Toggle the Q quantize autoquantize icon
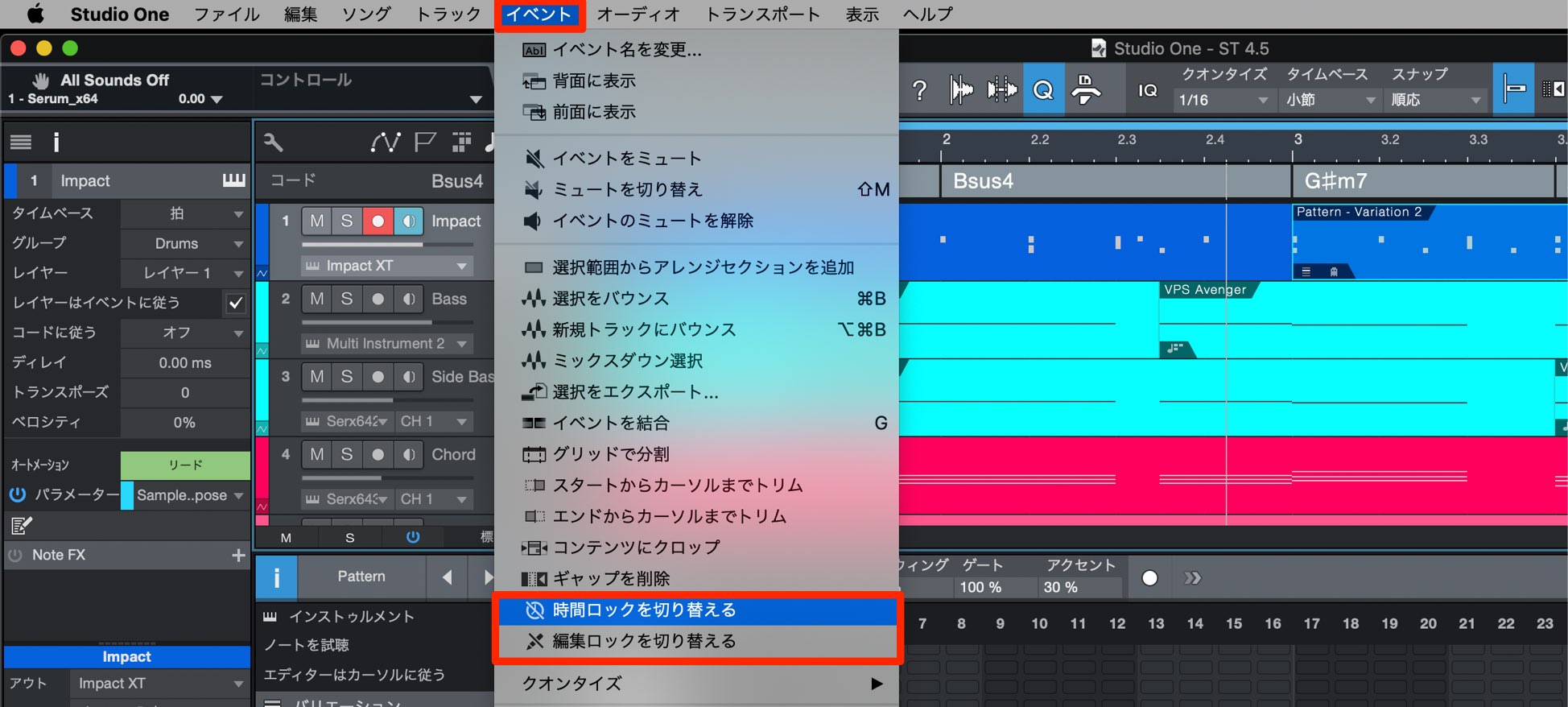The image size is (1568, 707). (x=1043, y=89)
